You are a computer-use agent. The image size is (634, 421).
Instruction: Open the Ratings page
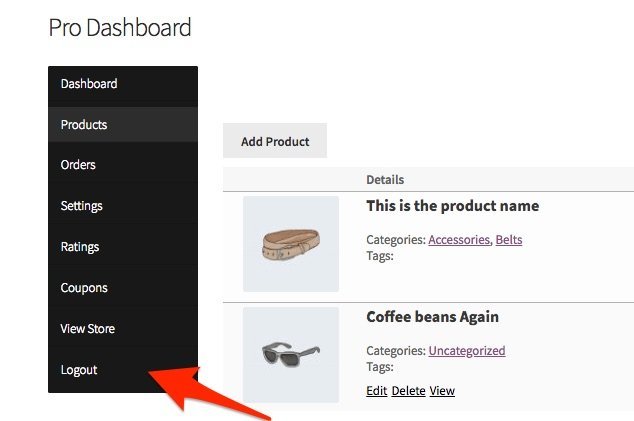[x=80, y=247]
